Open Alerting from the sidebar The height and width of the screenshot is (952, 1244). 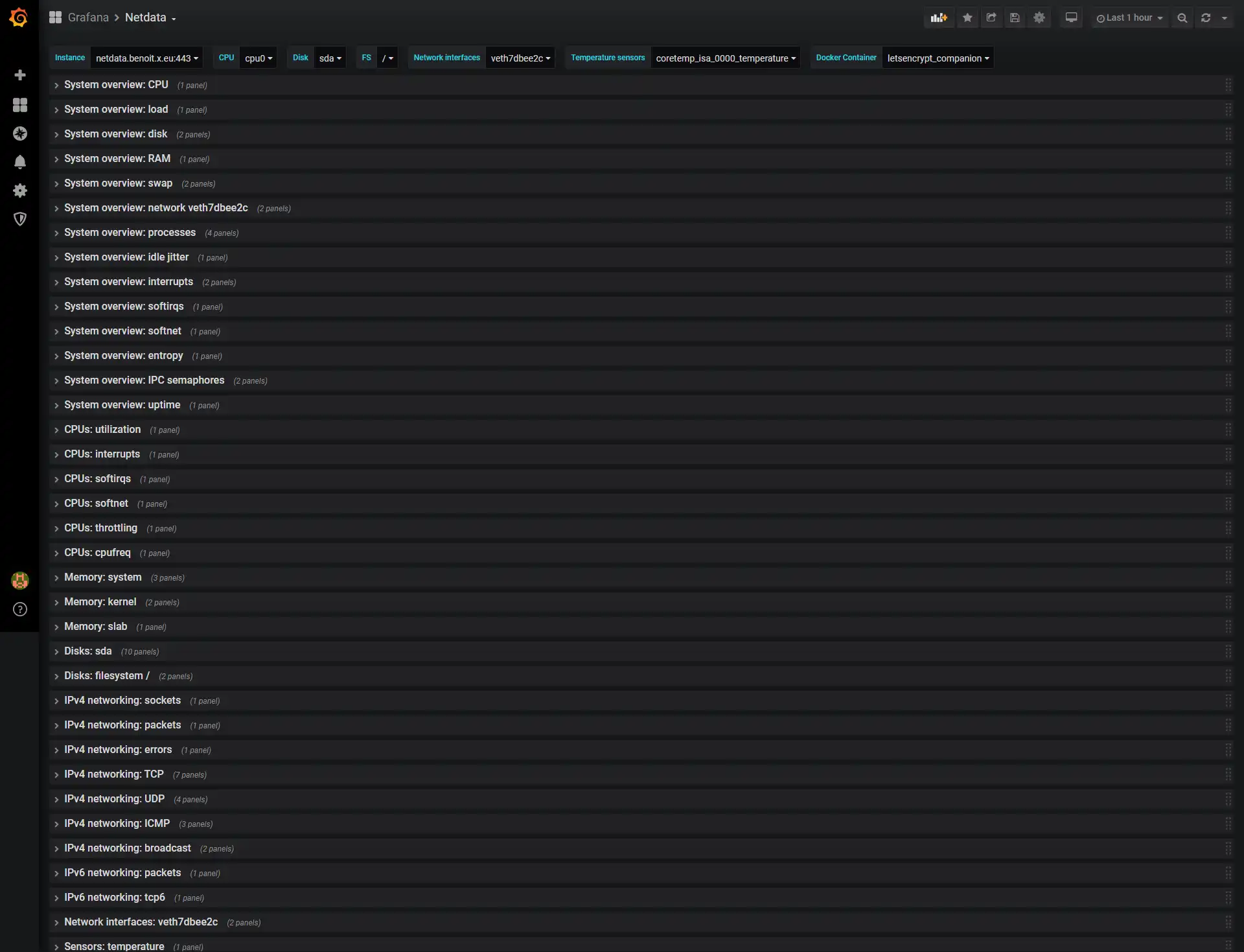point(20,161)
